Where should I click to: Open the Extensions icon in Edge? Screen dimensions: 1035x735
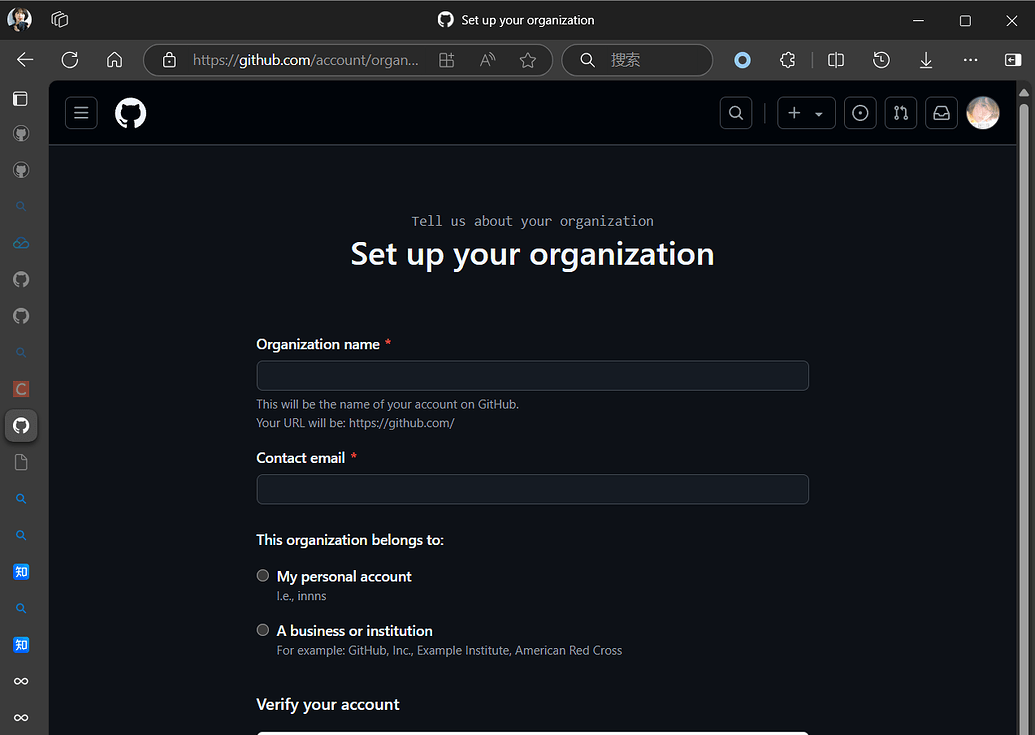click(788, 60)
